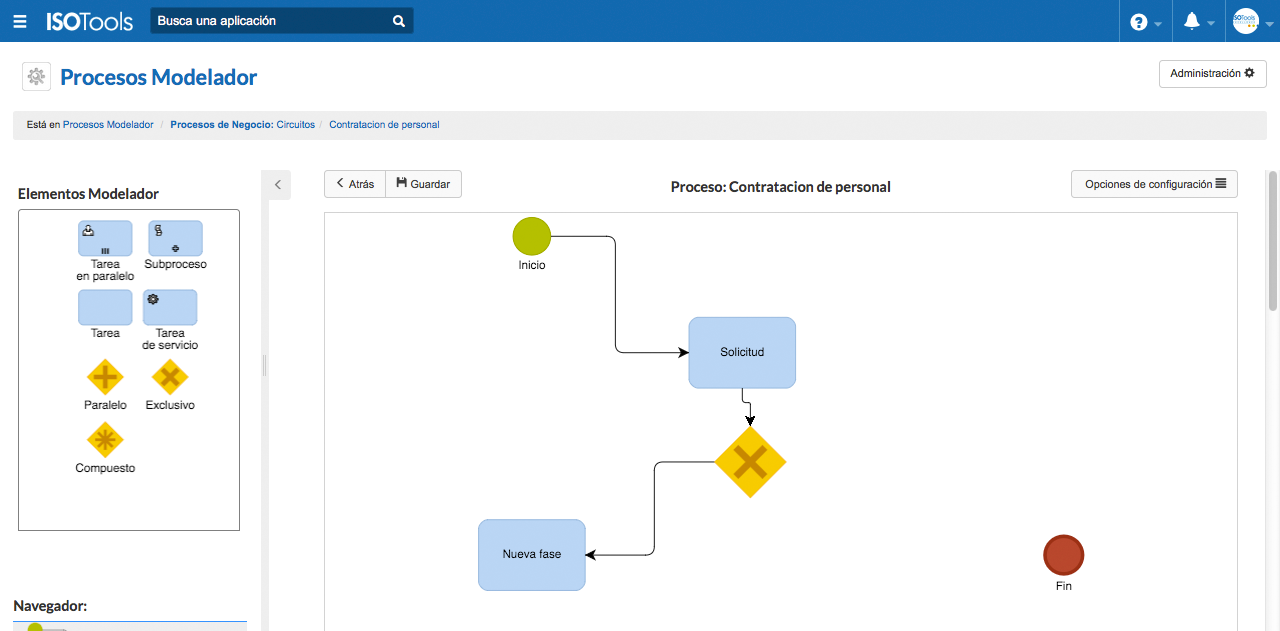Viewport: 1280px width, 631px height.
Task: Open Opciones de configuración menu
Action: 1154,184
